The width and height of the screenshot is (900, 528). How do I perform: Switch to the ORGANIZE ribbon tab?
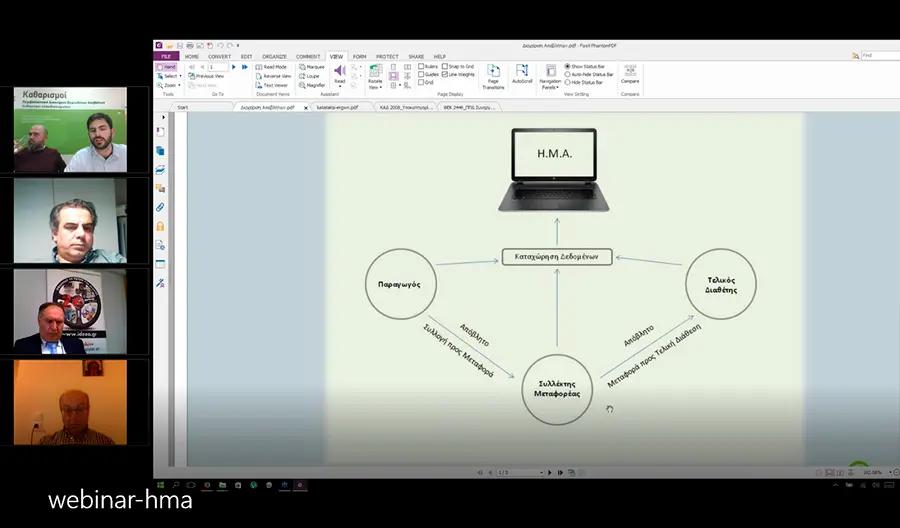(x=274, y=56)
